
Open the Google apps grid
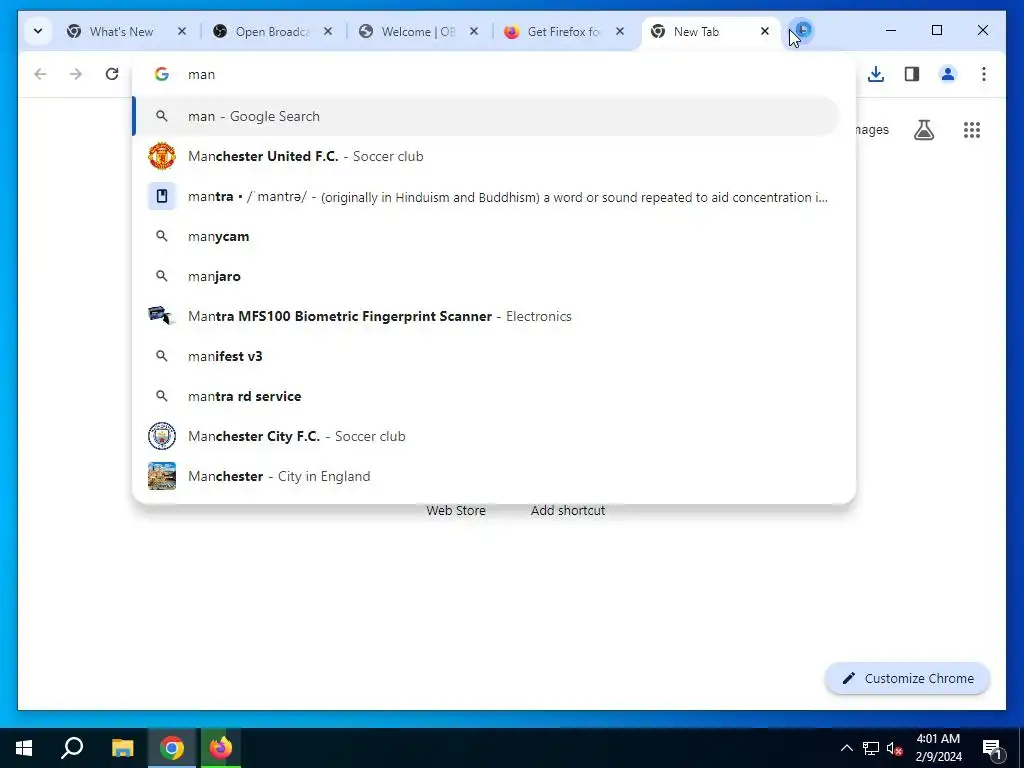[x=972, y=130]
